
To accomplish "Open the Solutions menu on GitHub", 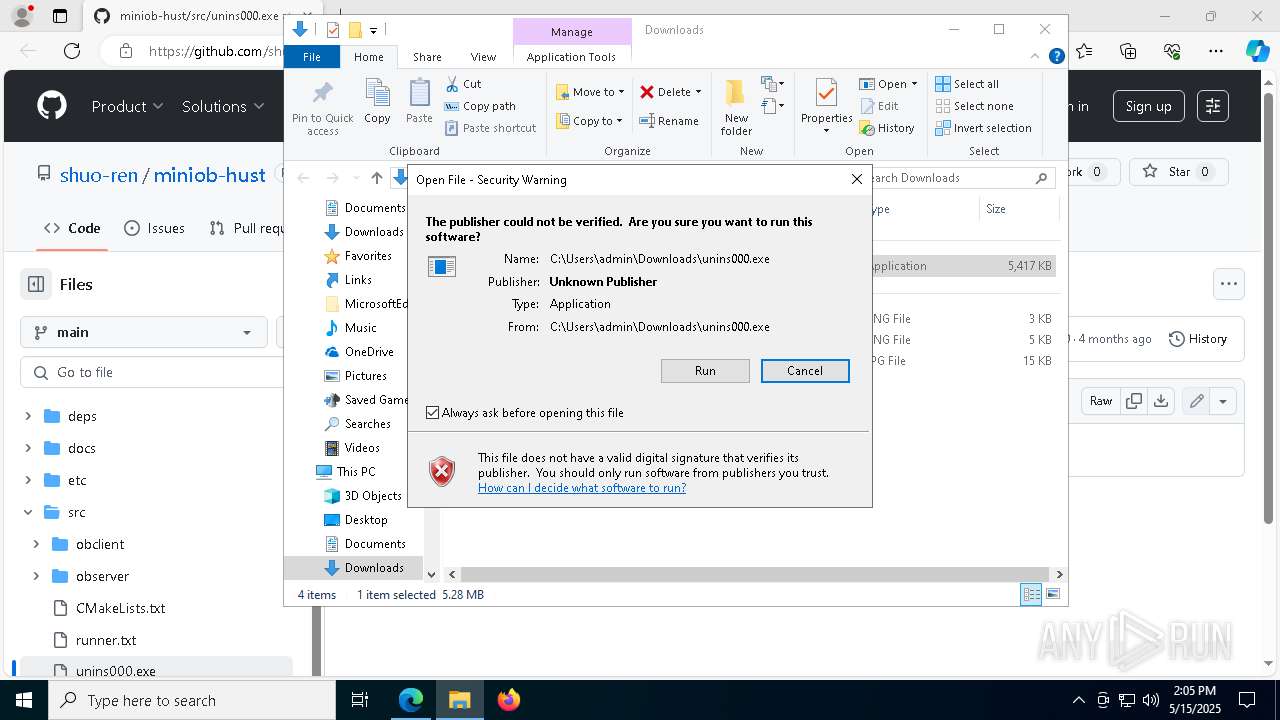I will [x=223, y=106].
